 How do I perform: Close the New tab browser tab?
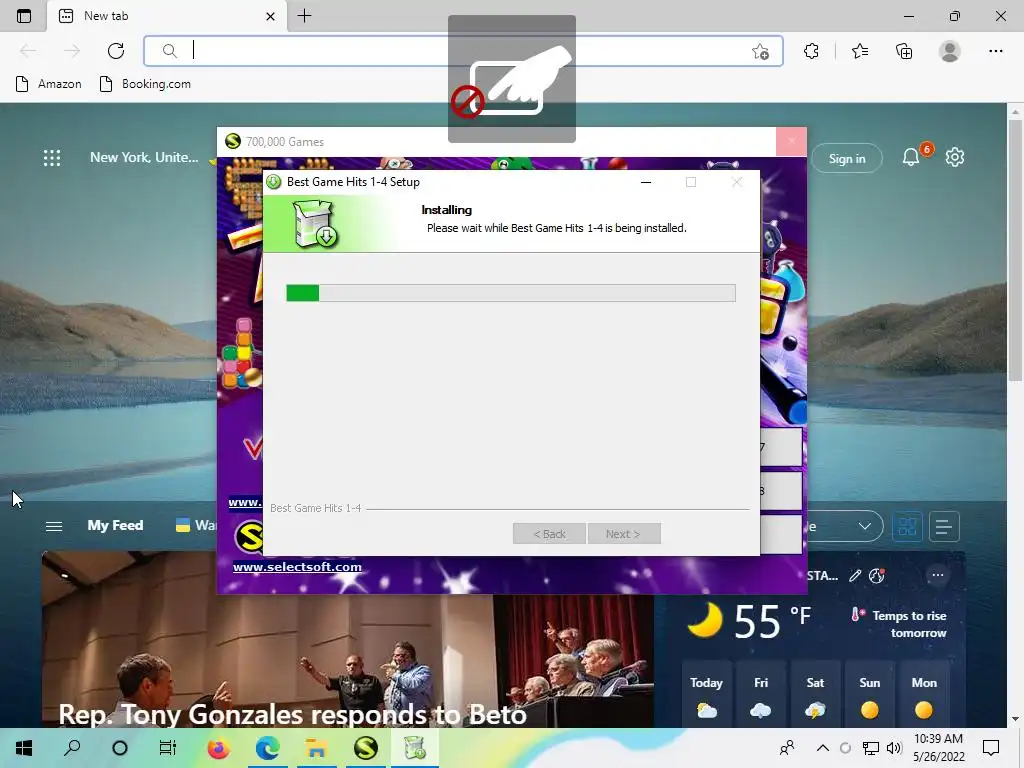(x=270, y=16)
